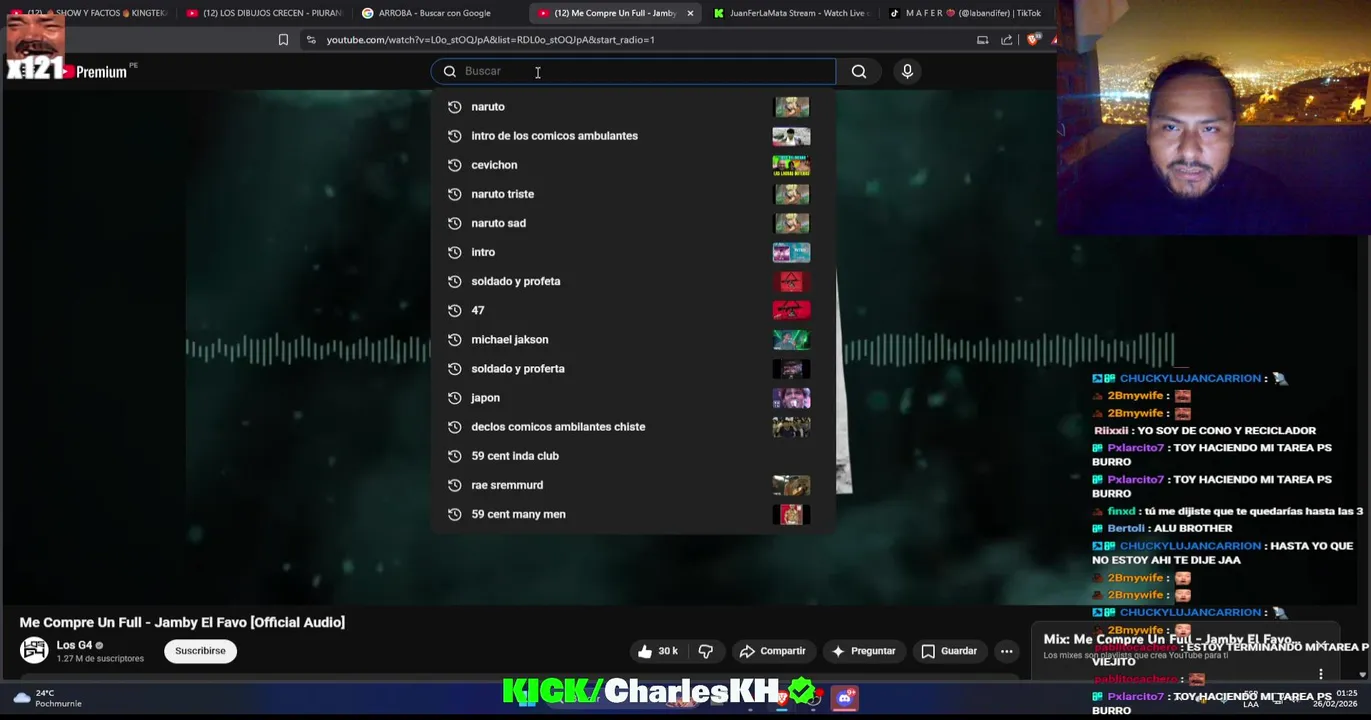Image resolution: width=1371 pixels, height=720 pixels.
Task: Click history clock icon beside 'intro'
Action: (x=454, y=252)
